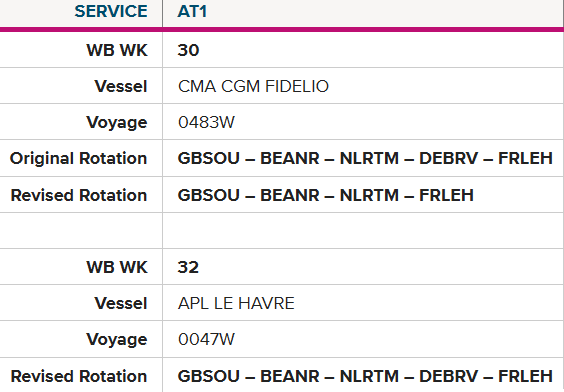Click the last Revised Rotation label
The height and width of the screenshot is (392, 564).
point(79,376)
